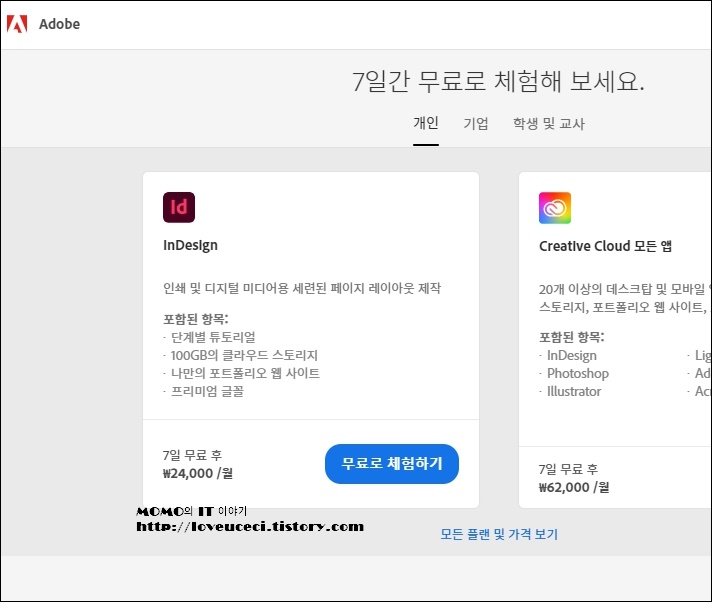Click 7일 무료 후 text in InDesign card
The height and width of the screenshot is (602, 712).
[x=193, y=455]
